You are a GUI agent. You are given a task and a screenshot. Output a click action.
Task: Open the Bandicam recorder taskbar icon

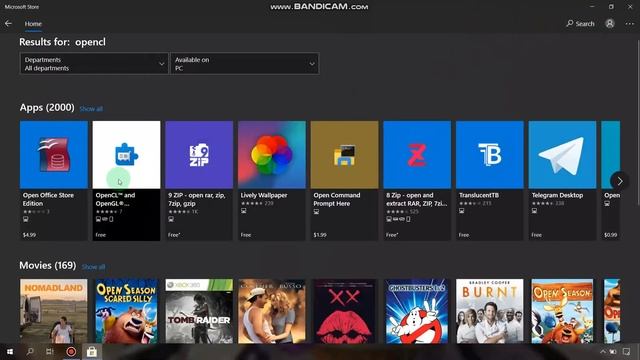pyautogui.click(x=71, y=351)
